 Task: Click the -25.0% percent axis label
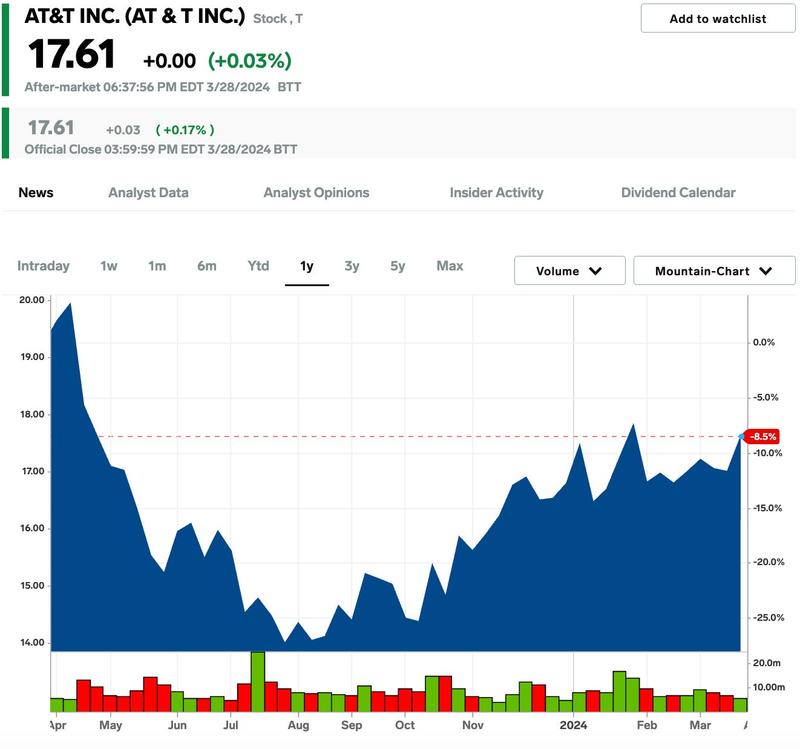point(768,618)
